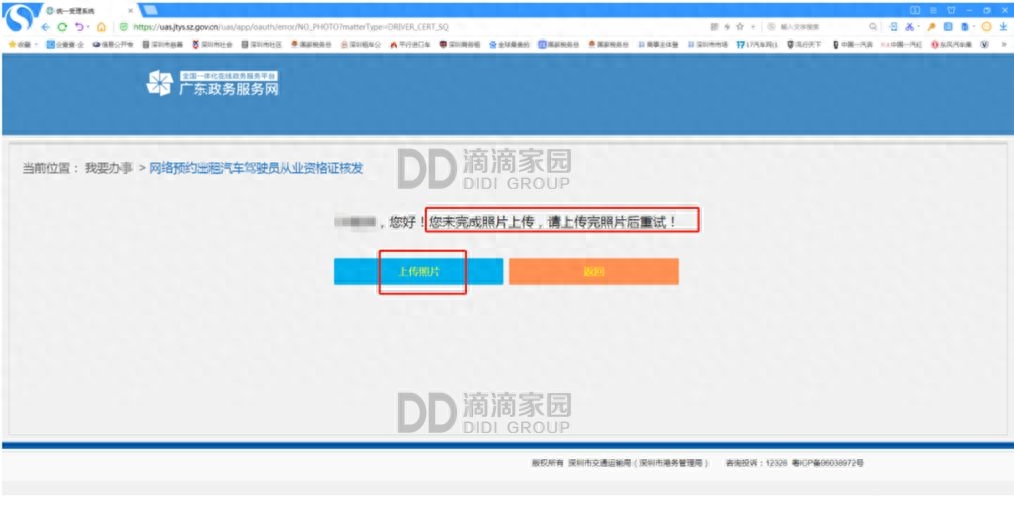
Task: Click the 您未完成照片上传 message text
Action: pyautogui.click(x=553, y=222)
